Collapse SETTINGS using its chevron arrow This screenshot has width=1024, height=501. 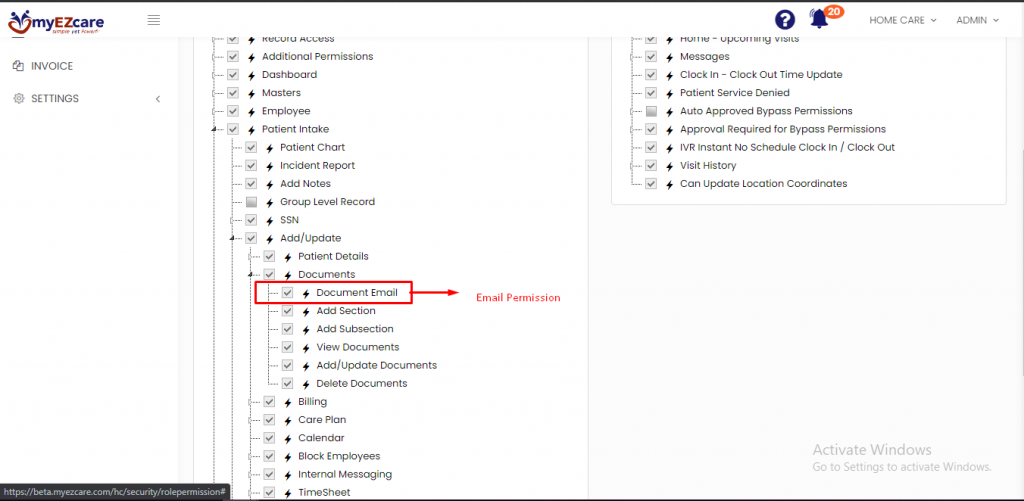pyautogui.click(x=157, y=99)
